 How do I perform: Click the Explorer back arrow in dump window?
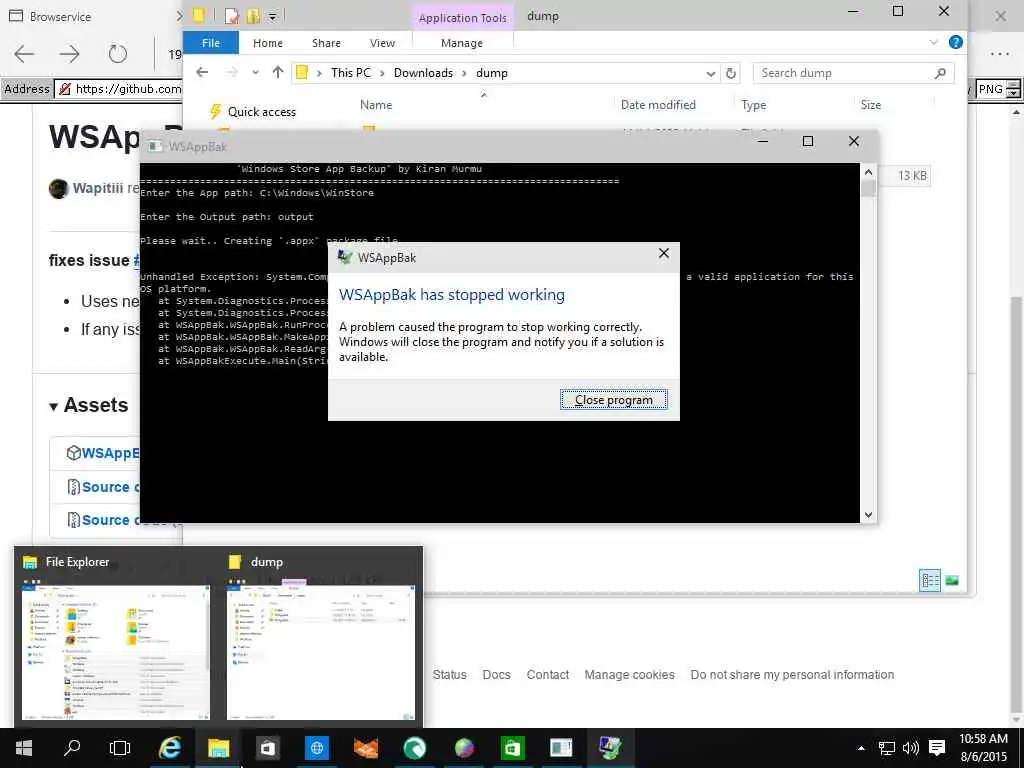[202, 72]
